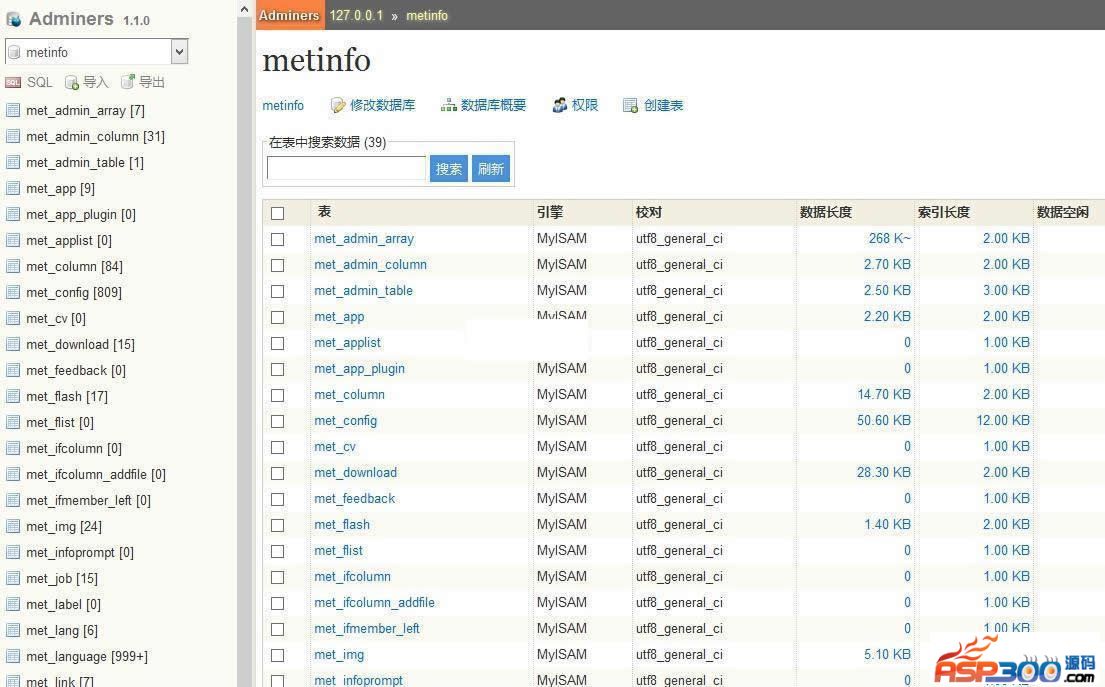
Task: Click 127.0.0.1 in the breadcrumb
Action: point(356,16)
